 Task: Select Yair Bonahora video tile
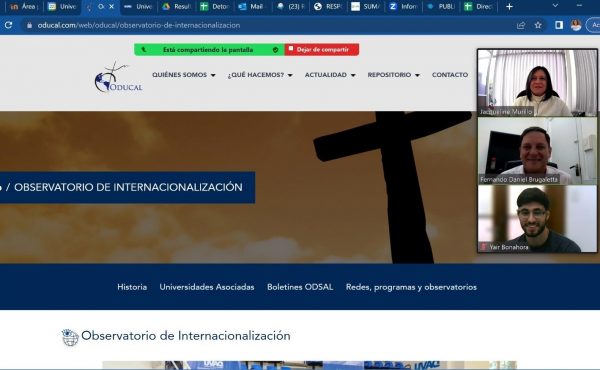tap(537, 219)
